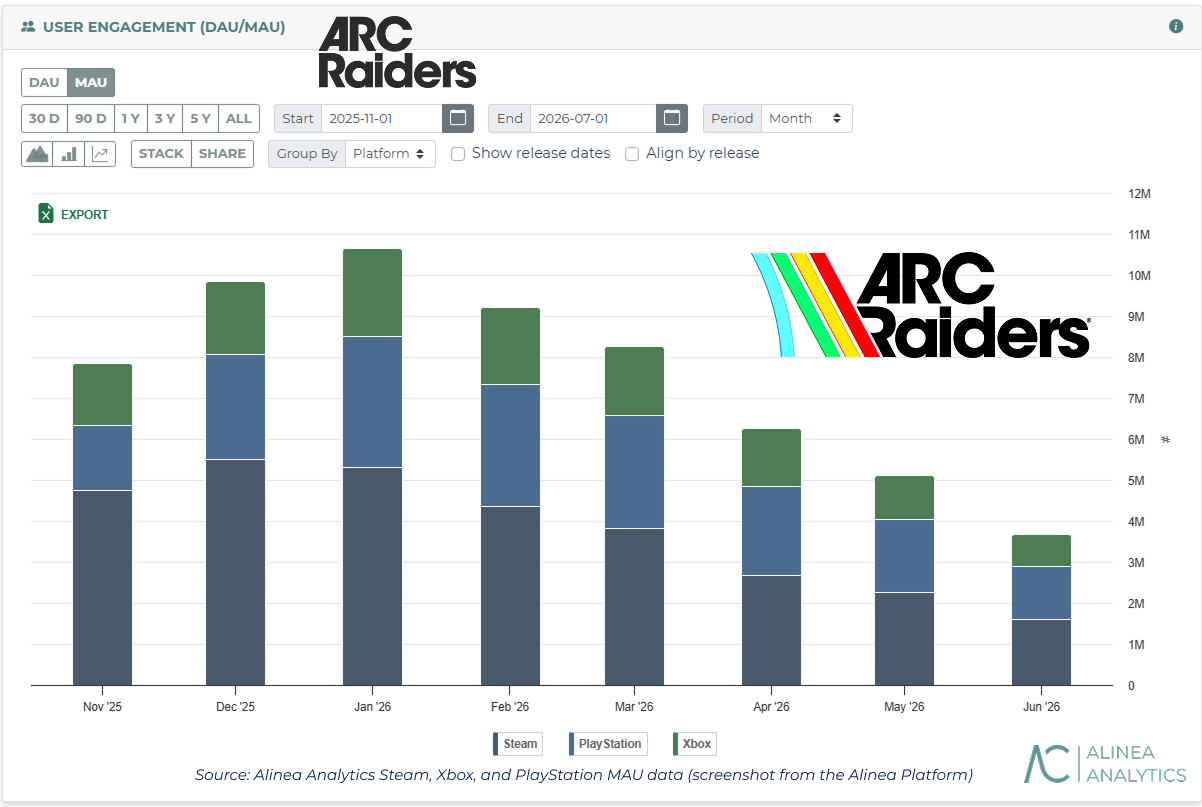Screen dimensions: 1202x807
Task: Click the STACK button
Action: (161, 154)
